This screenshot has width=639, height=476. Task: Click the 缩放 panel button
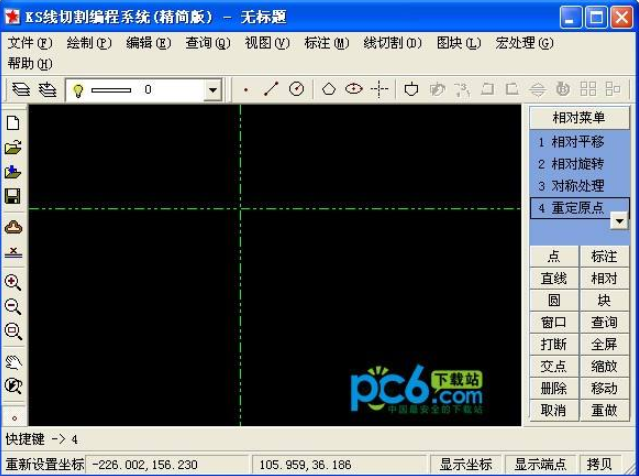point(604,366)
